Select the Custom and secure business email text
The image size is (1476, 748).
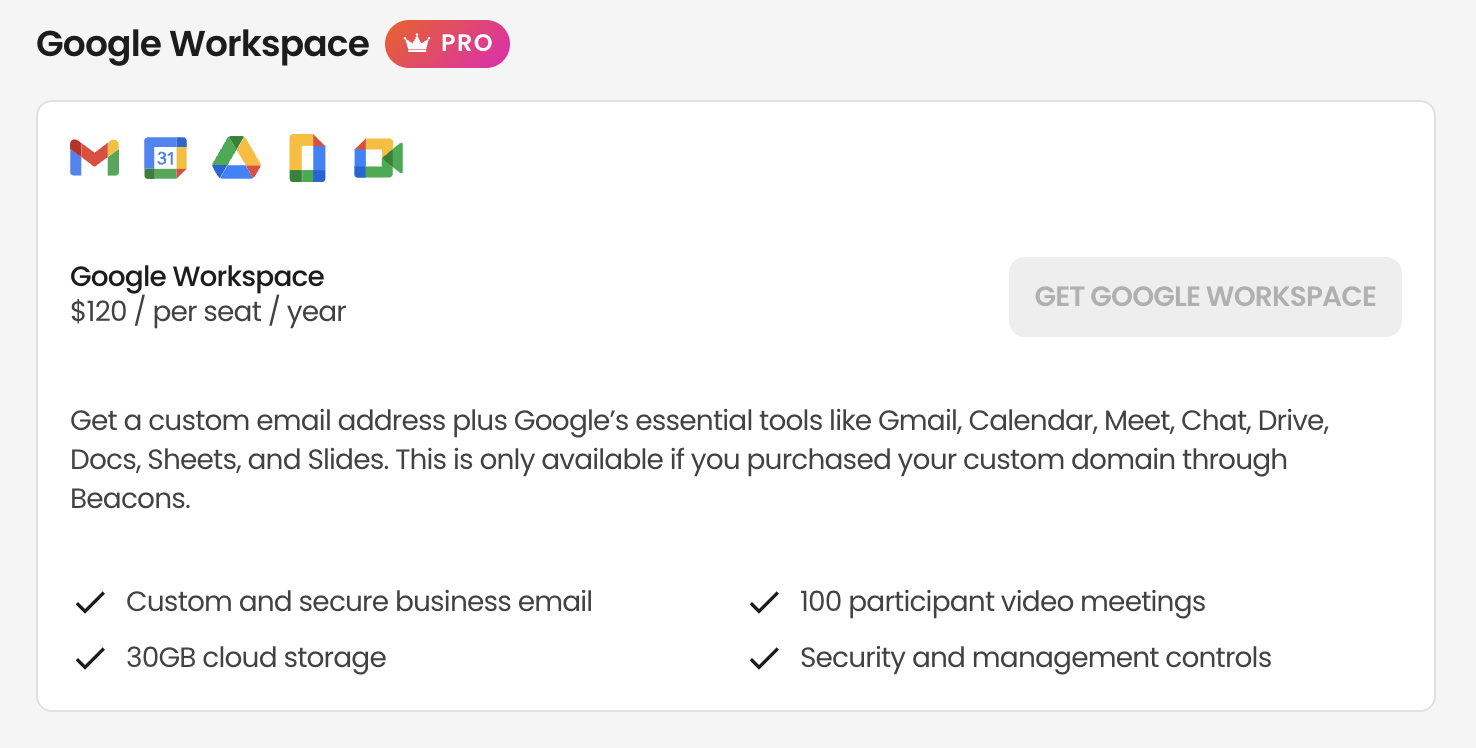click(359, 602)
